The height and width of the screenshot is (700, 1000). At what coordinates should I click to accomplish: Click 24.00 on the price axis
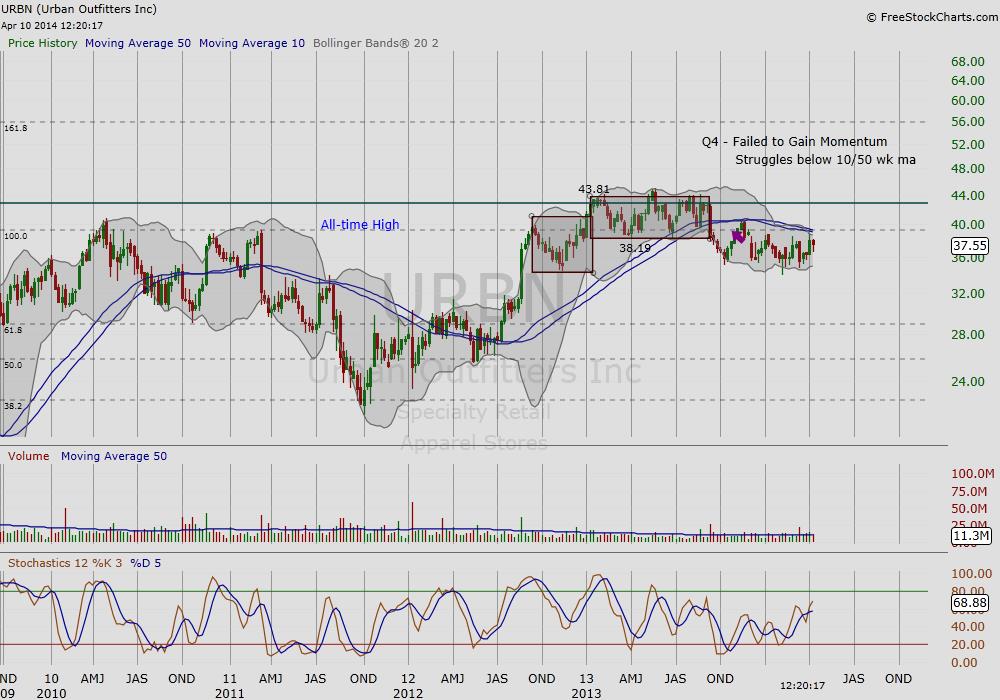(967, 381)
